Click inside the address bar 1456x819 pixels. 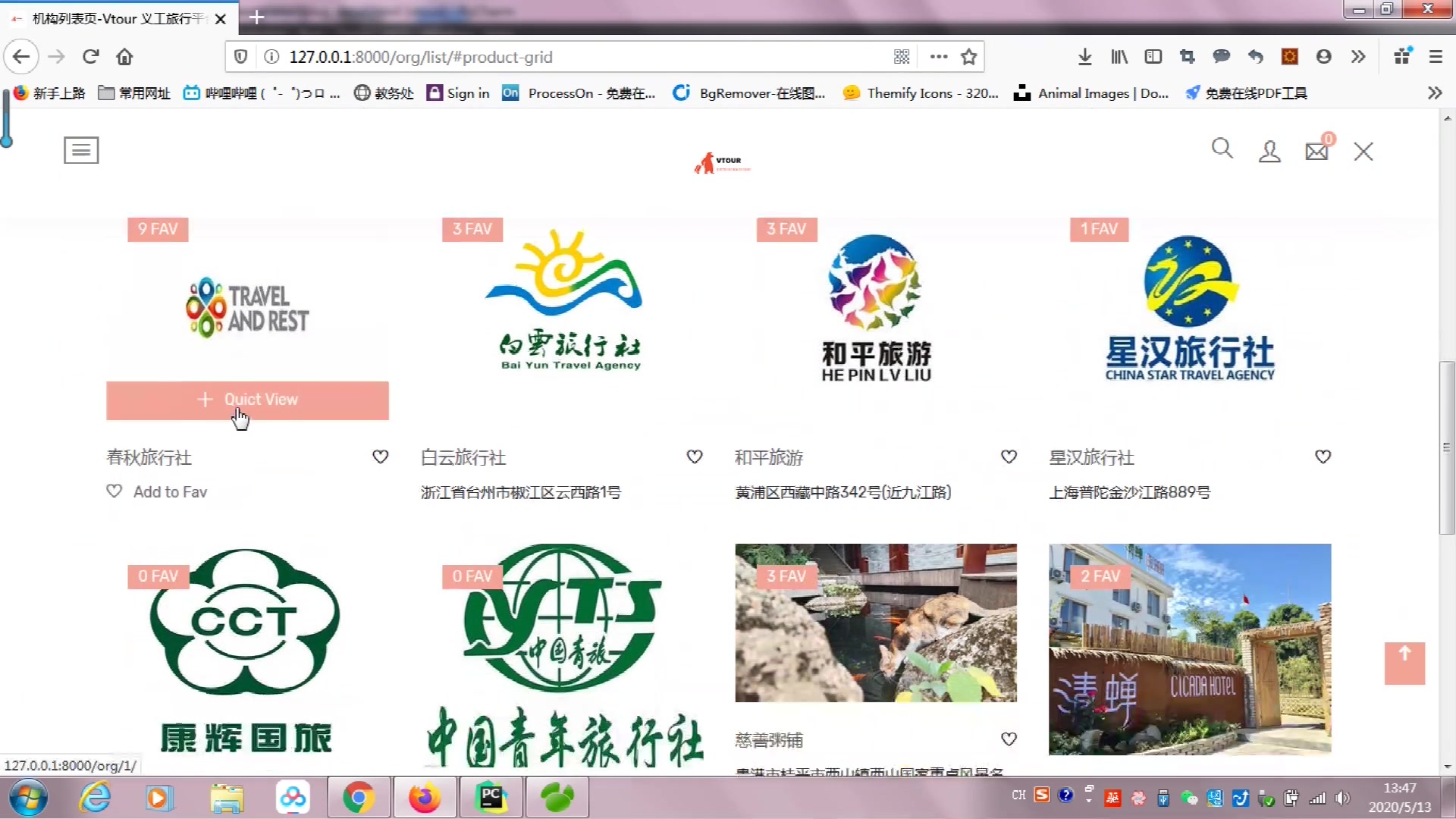pos(531,56)
